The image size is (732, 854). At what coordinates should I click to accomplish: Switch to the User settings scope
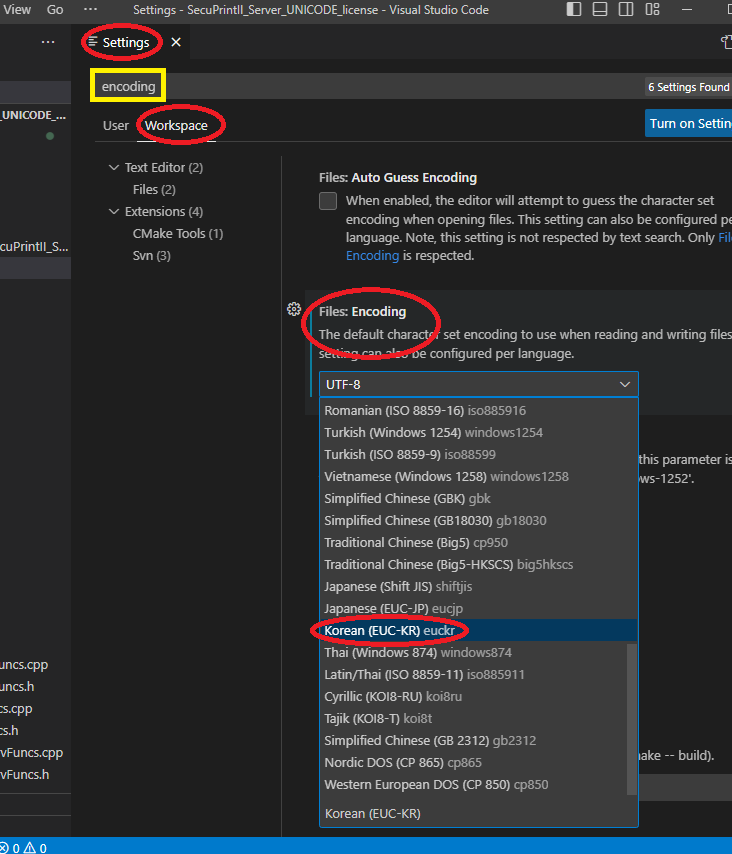(x=115, y=125)
